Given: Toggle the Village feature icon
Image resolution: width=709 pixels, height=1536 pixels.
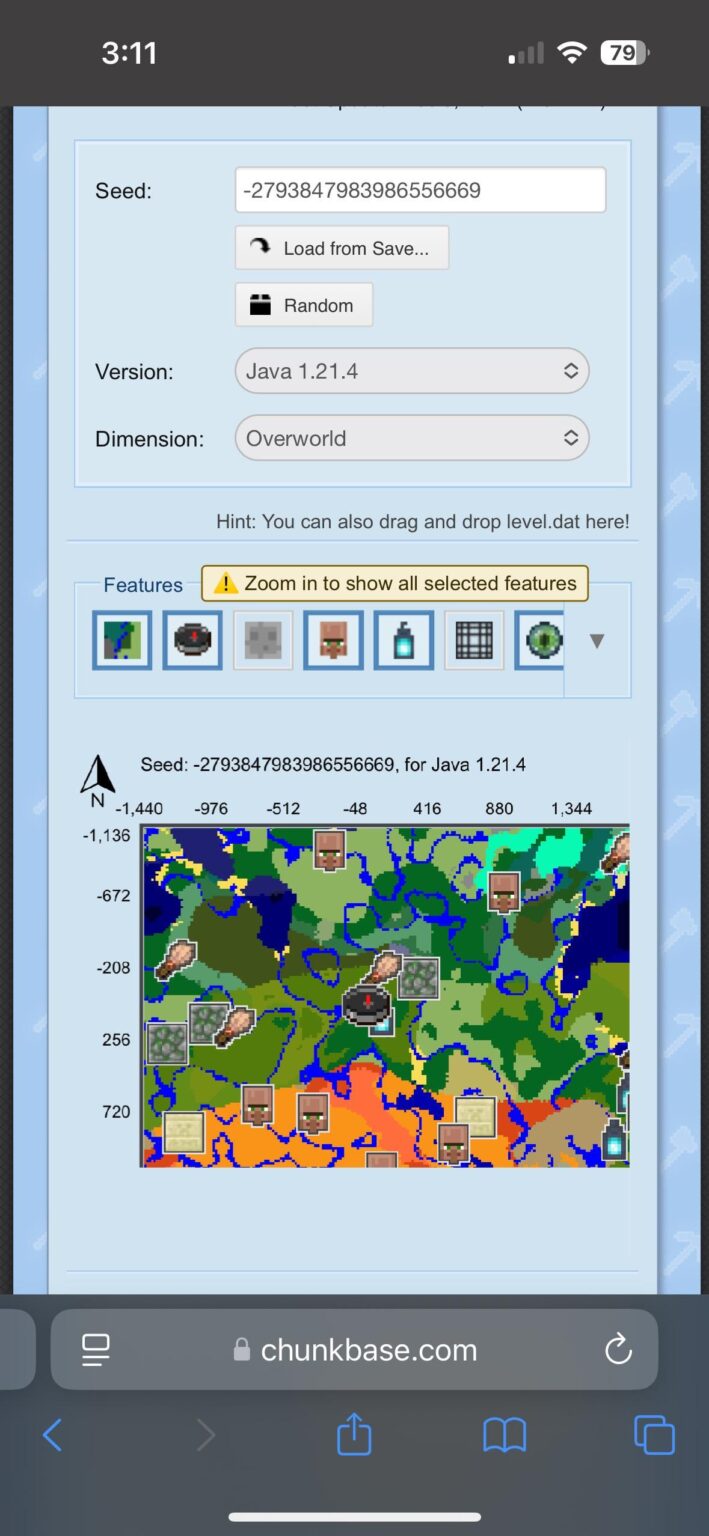Looking at the screenshot, I should [x=333, y=640].
